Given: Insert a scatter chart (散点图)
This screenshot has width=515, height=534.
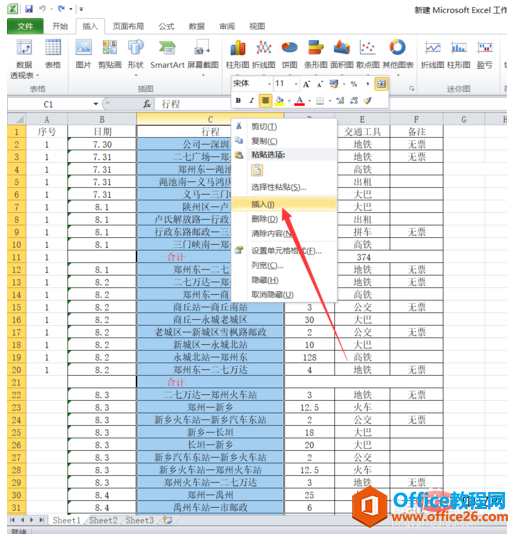Looking at the screenshot, I should tap(368, 54).
